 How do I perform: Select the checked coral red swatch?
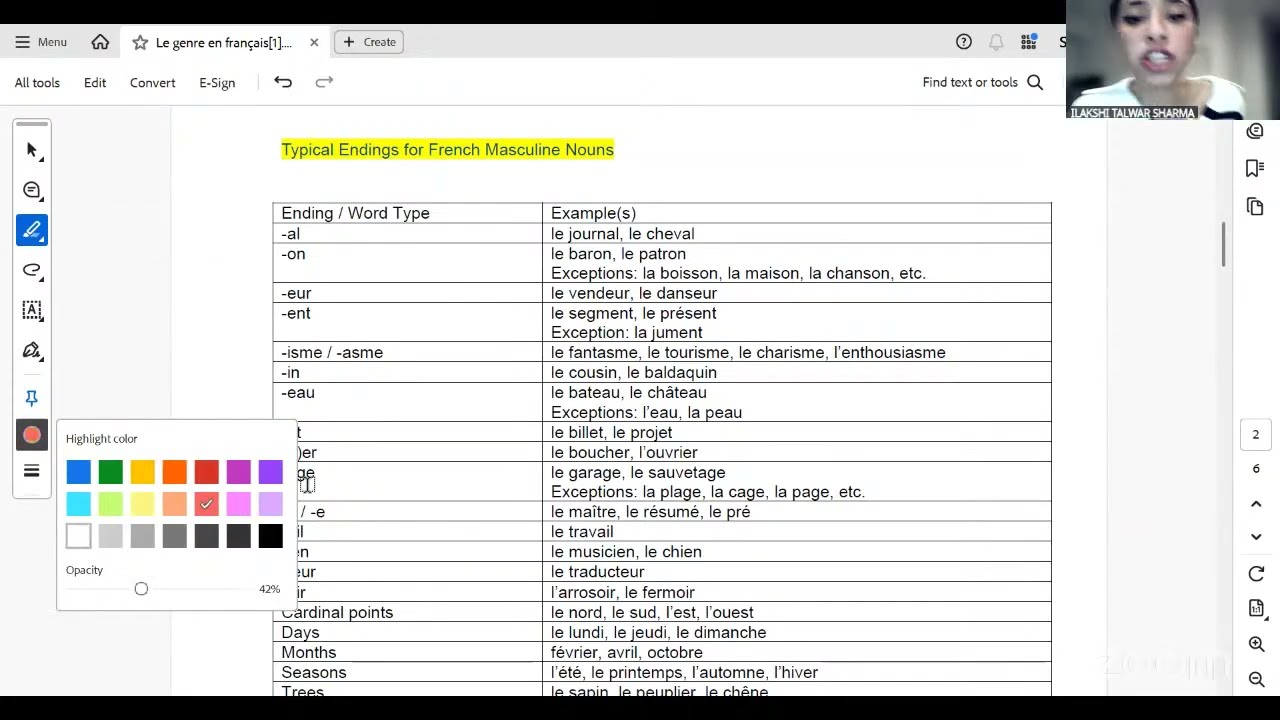[207, 504]
